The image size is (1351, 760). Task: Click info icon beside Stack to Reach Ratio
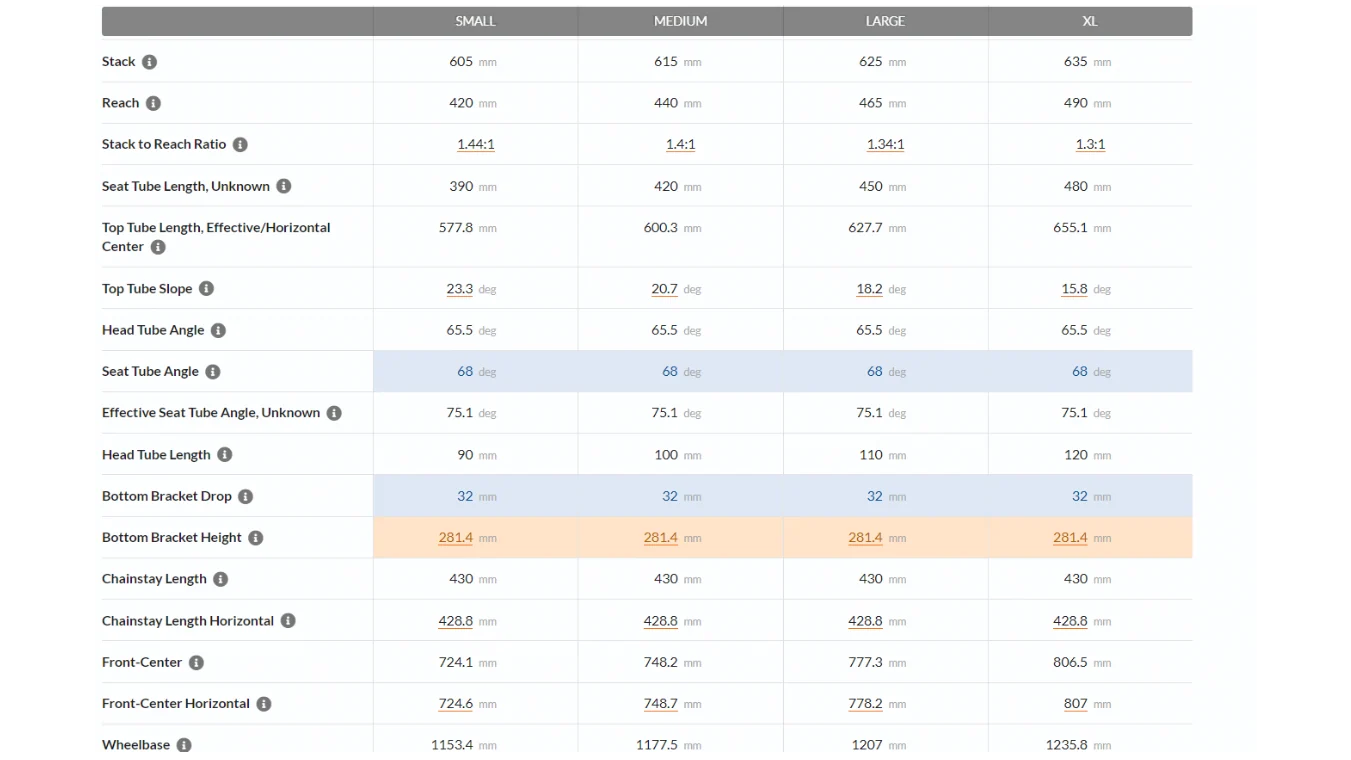coord(240,145)
